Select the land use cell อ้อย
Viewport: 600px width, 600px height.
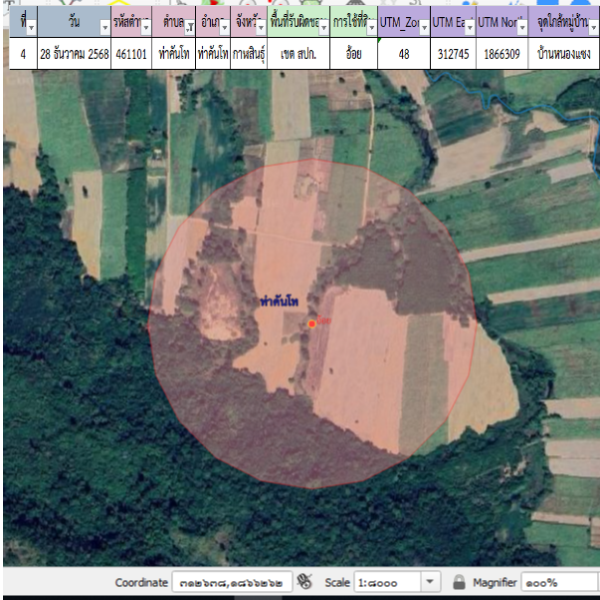click(x=353, y=54)
